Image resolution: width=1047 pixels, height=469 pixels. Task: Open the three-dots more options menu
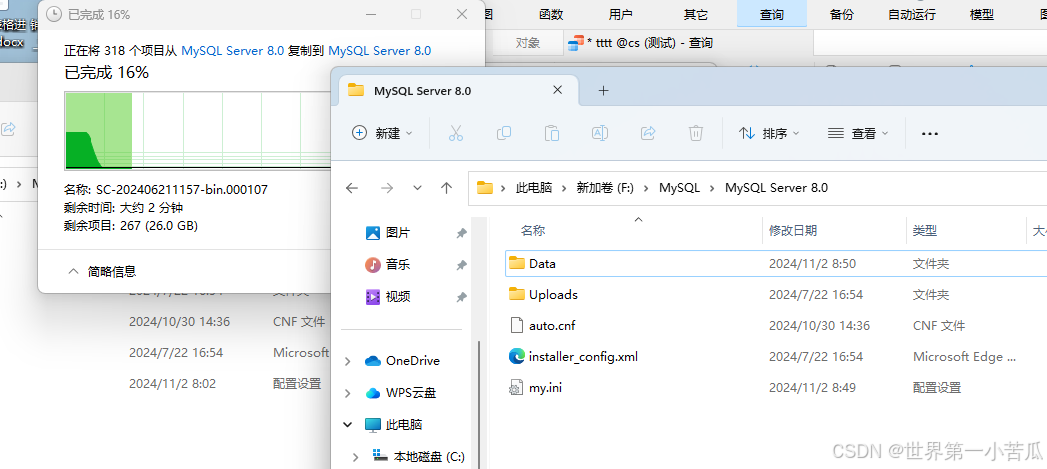pyautogui.click(x=929, y=134)
